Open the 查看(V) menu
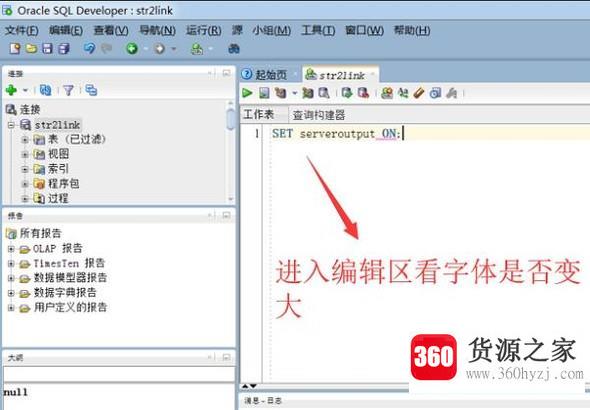 click(111, 30)
